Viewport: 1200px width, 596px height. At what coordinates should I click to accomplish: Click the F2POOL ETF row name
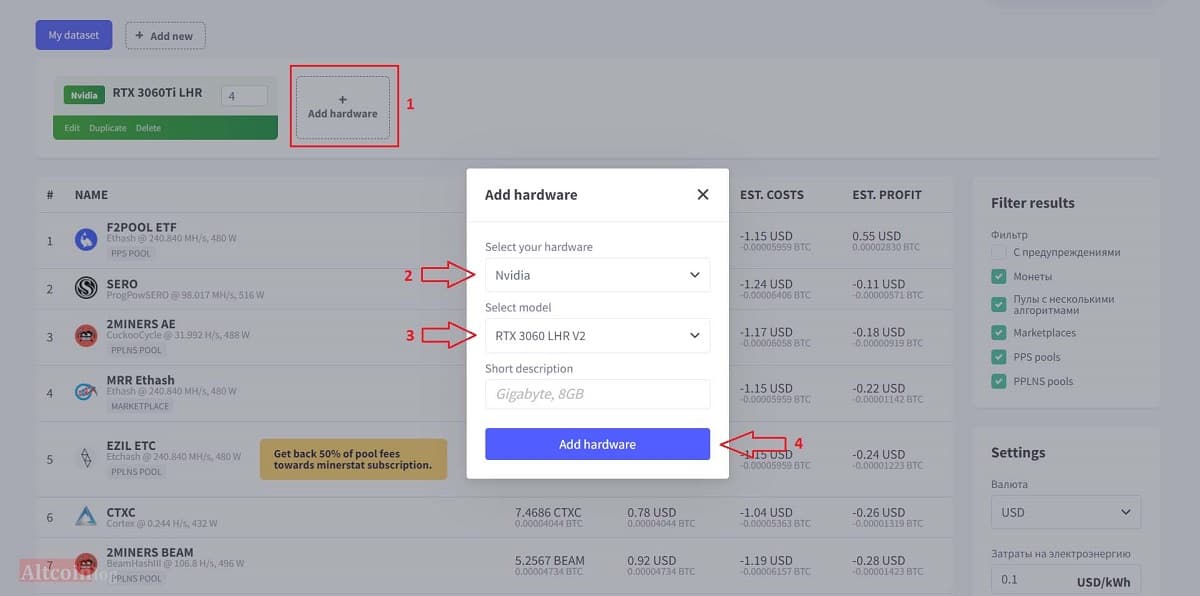click(x=141, y=228)
